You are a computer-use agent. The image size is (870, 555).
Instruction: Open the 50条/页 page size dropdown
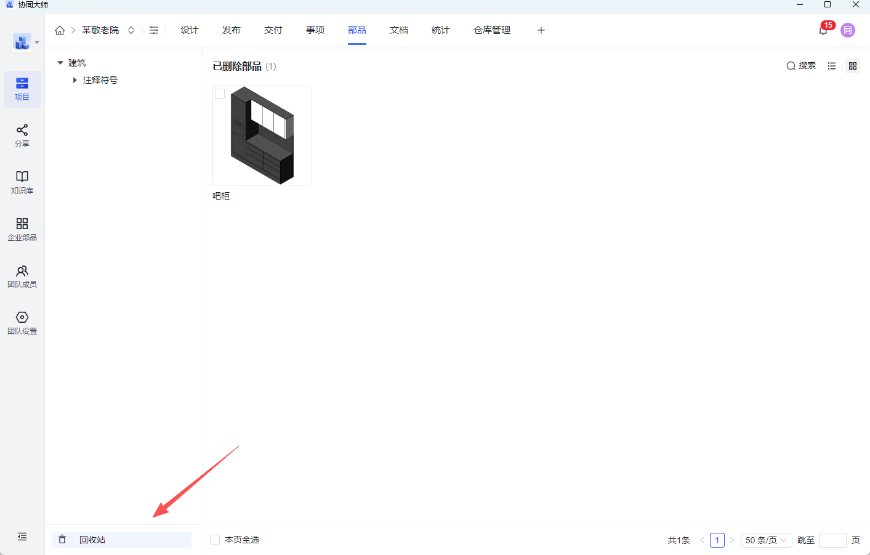[x=766, y=540]
